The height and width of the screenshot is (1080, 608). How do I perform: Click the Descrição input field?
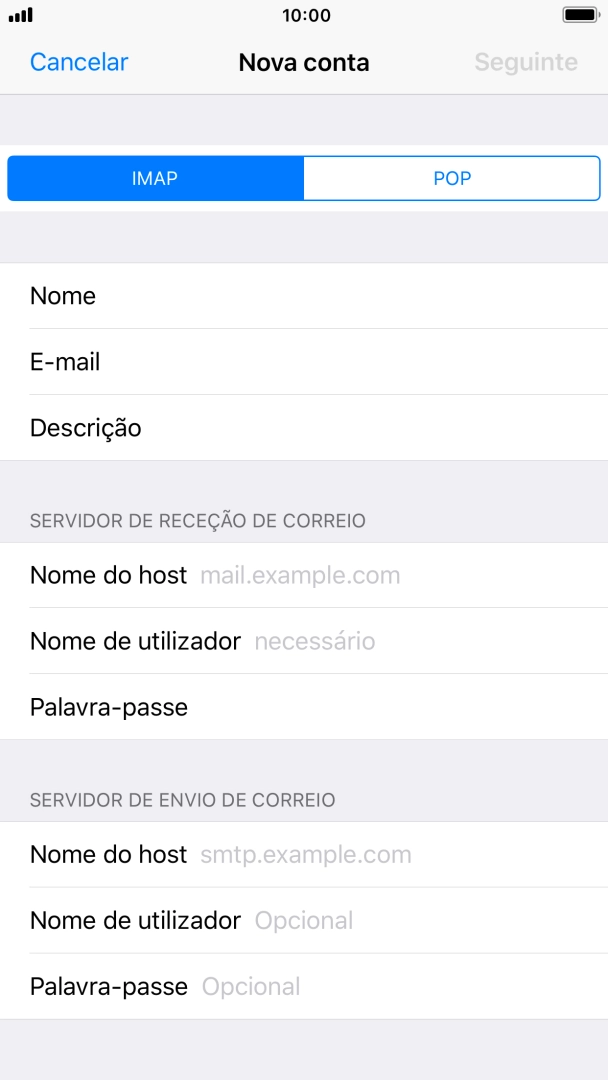click(300, 428)
